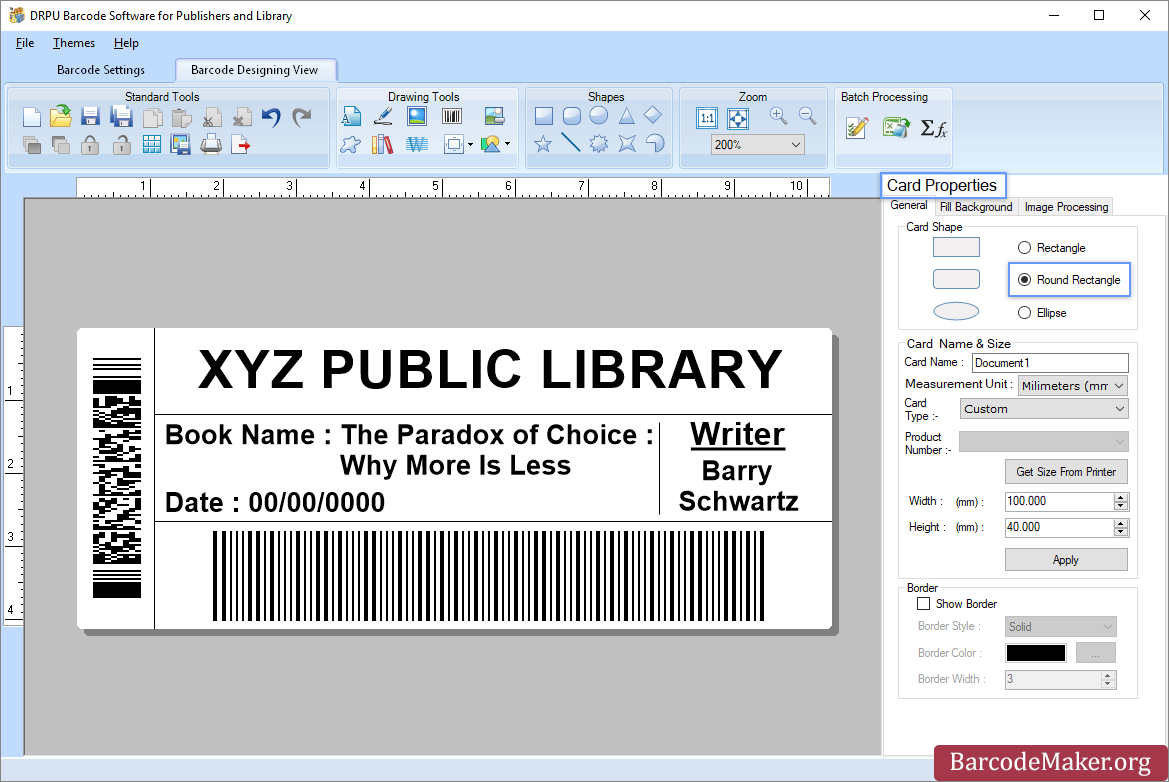Switch to the Barcode Settings tab
Viewport: 1169px width, 782px height.
pos(101,70)
